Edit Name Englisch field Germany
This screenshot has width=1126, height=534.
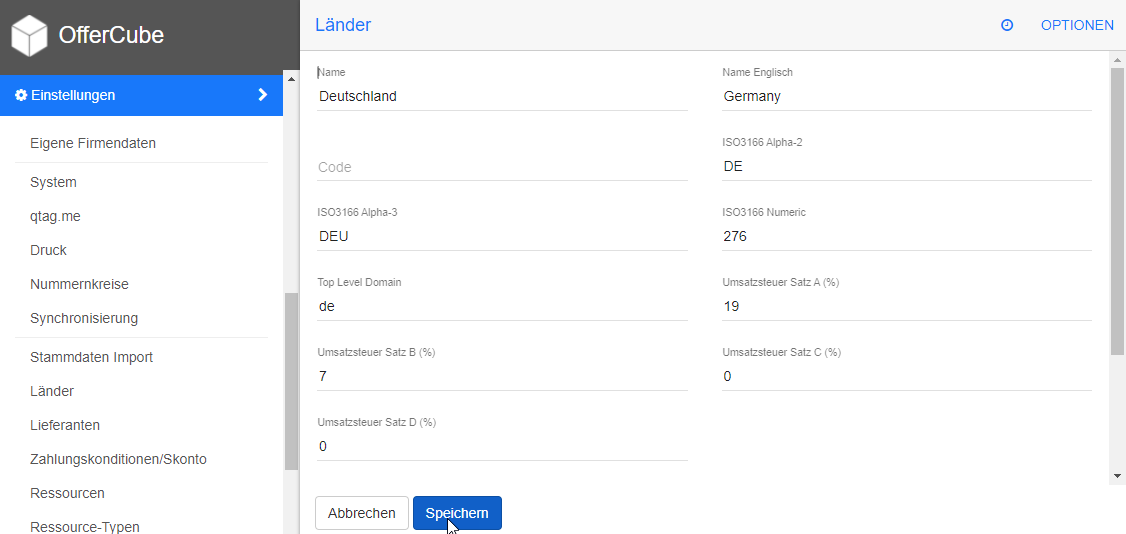click(x=907, y=96)
